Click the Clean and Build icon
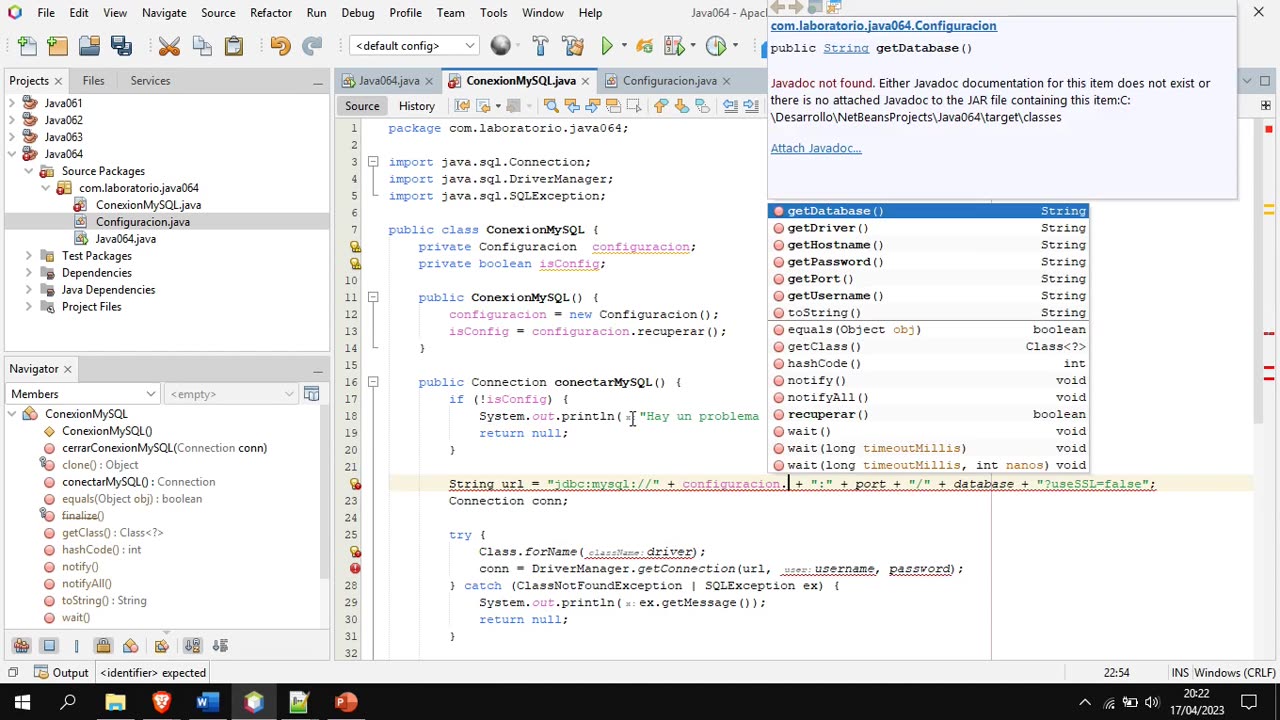This screenshot has width=1280, height=720. [573, 46]
